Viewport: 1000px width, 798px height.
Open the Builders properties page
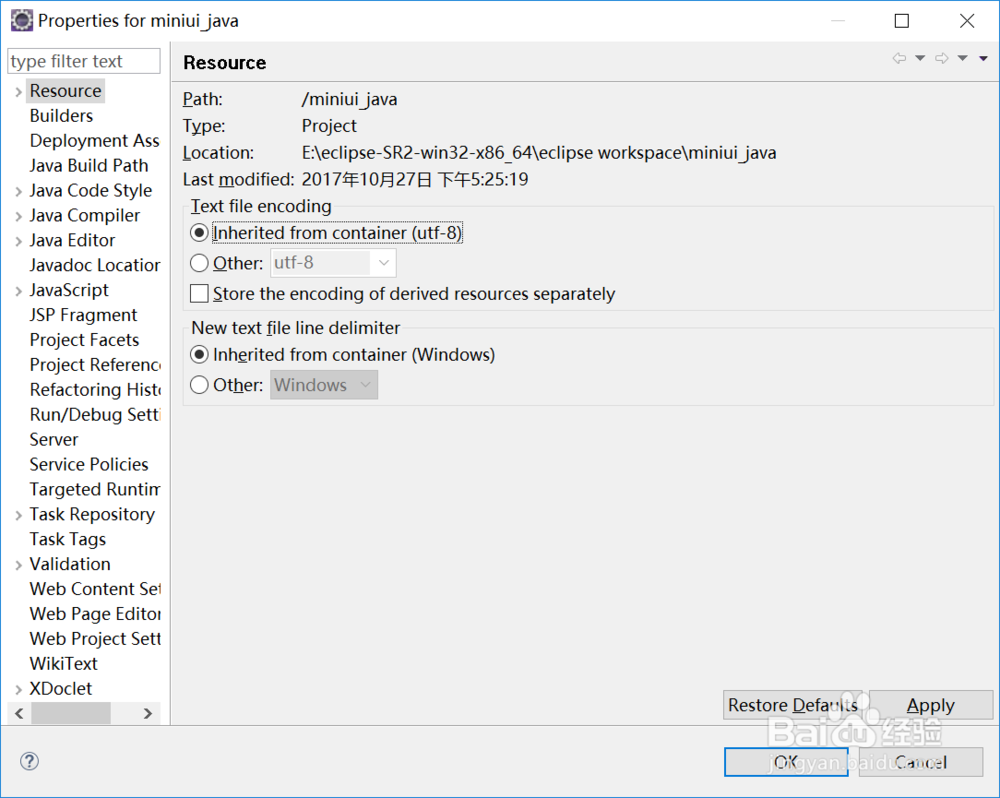click(61, 115)
